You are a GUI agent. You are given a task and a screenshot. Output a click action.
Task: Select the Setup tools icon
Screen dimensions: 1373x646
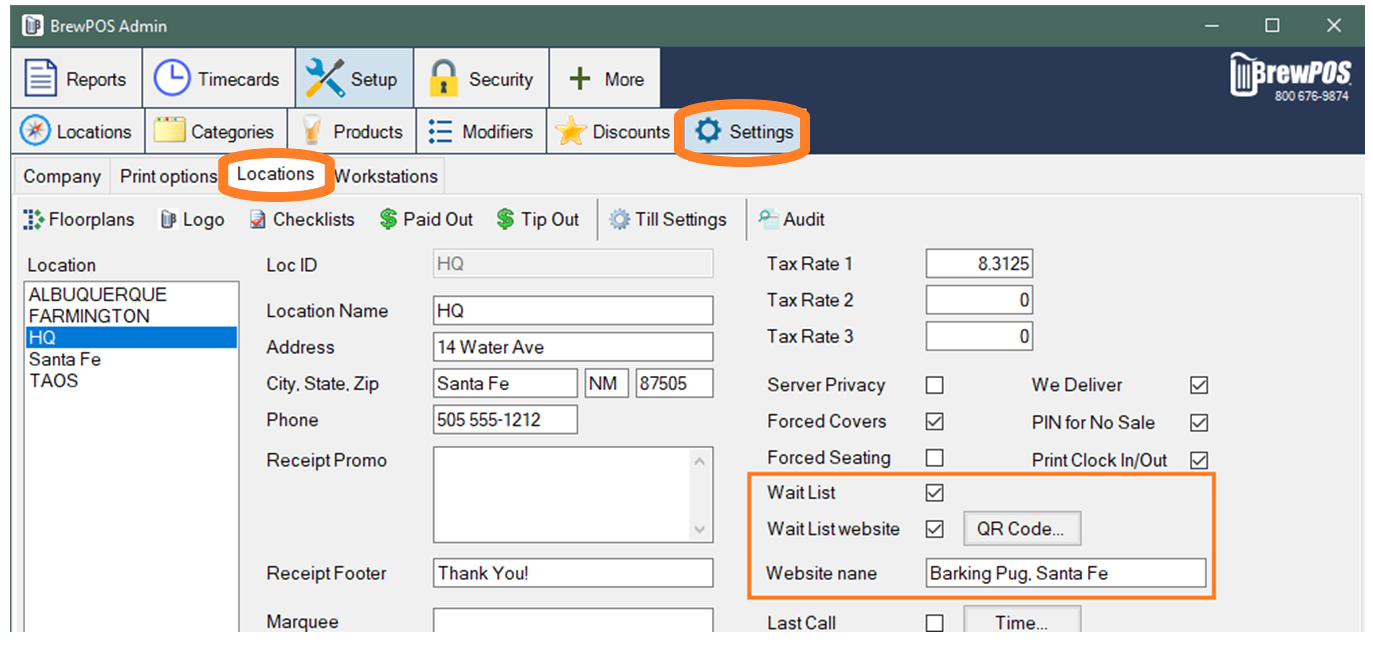(x=325, y=79)
